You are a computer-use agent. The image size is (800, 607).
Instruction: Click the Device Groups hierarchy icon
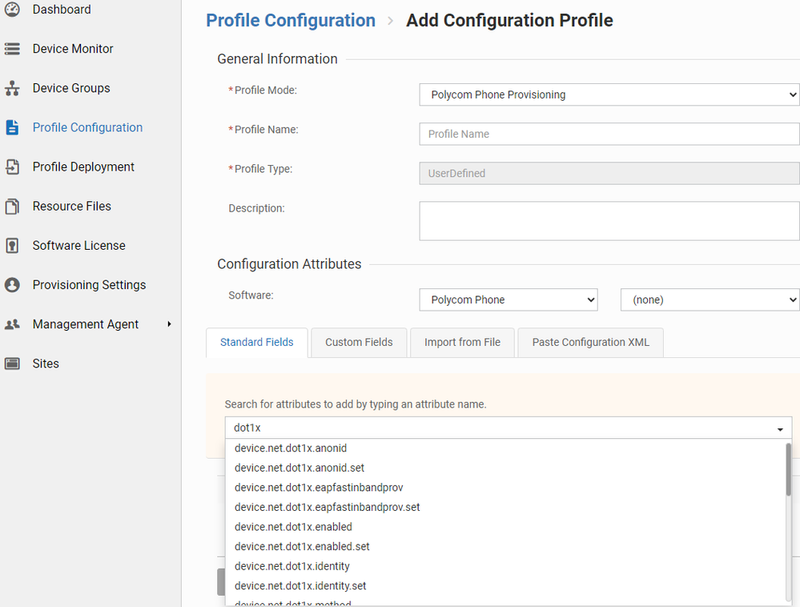12,88
